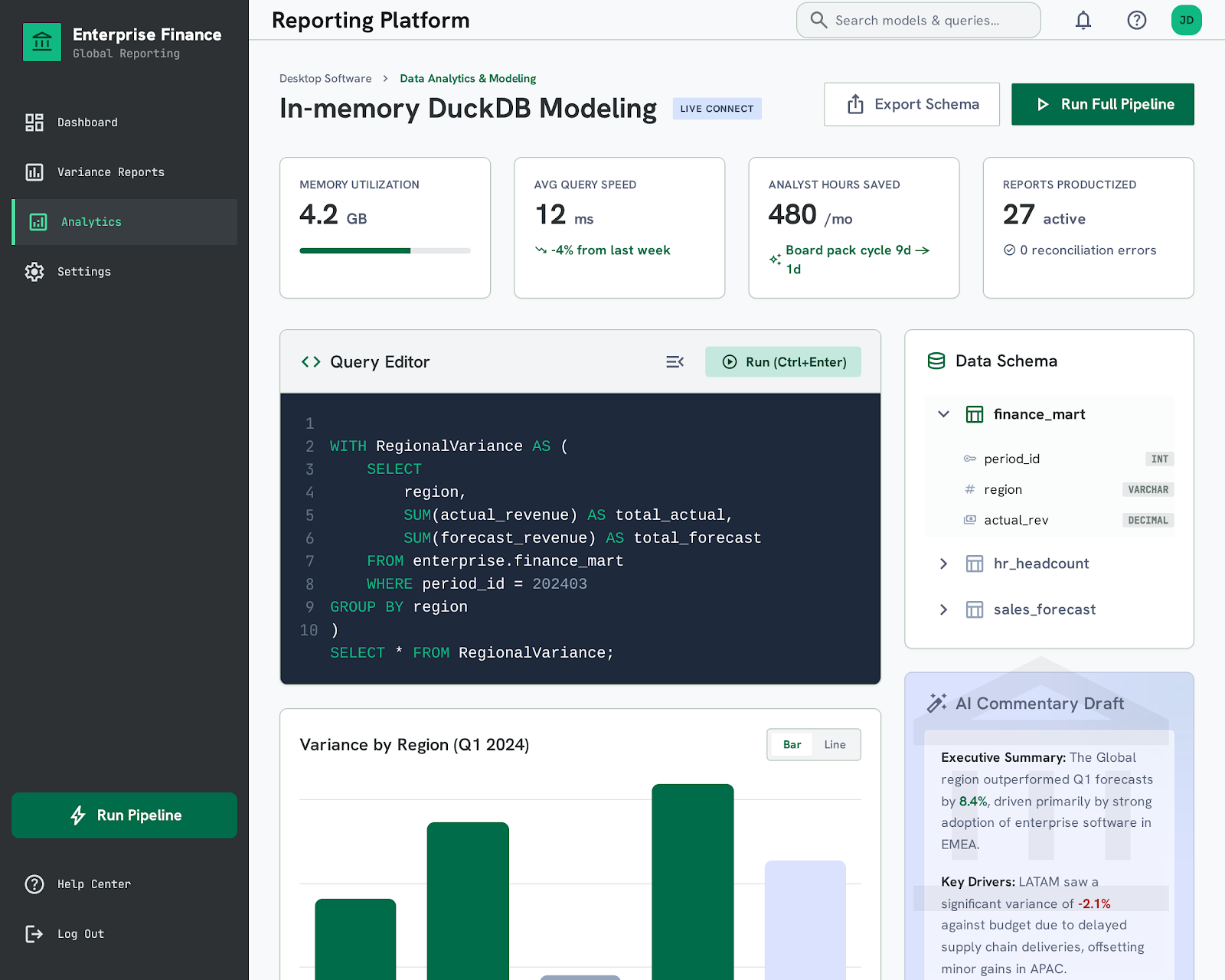Click the Log Out arrow icon in the sidebar
This screenshot has height=980, width=1225.
tap(34, 934)
